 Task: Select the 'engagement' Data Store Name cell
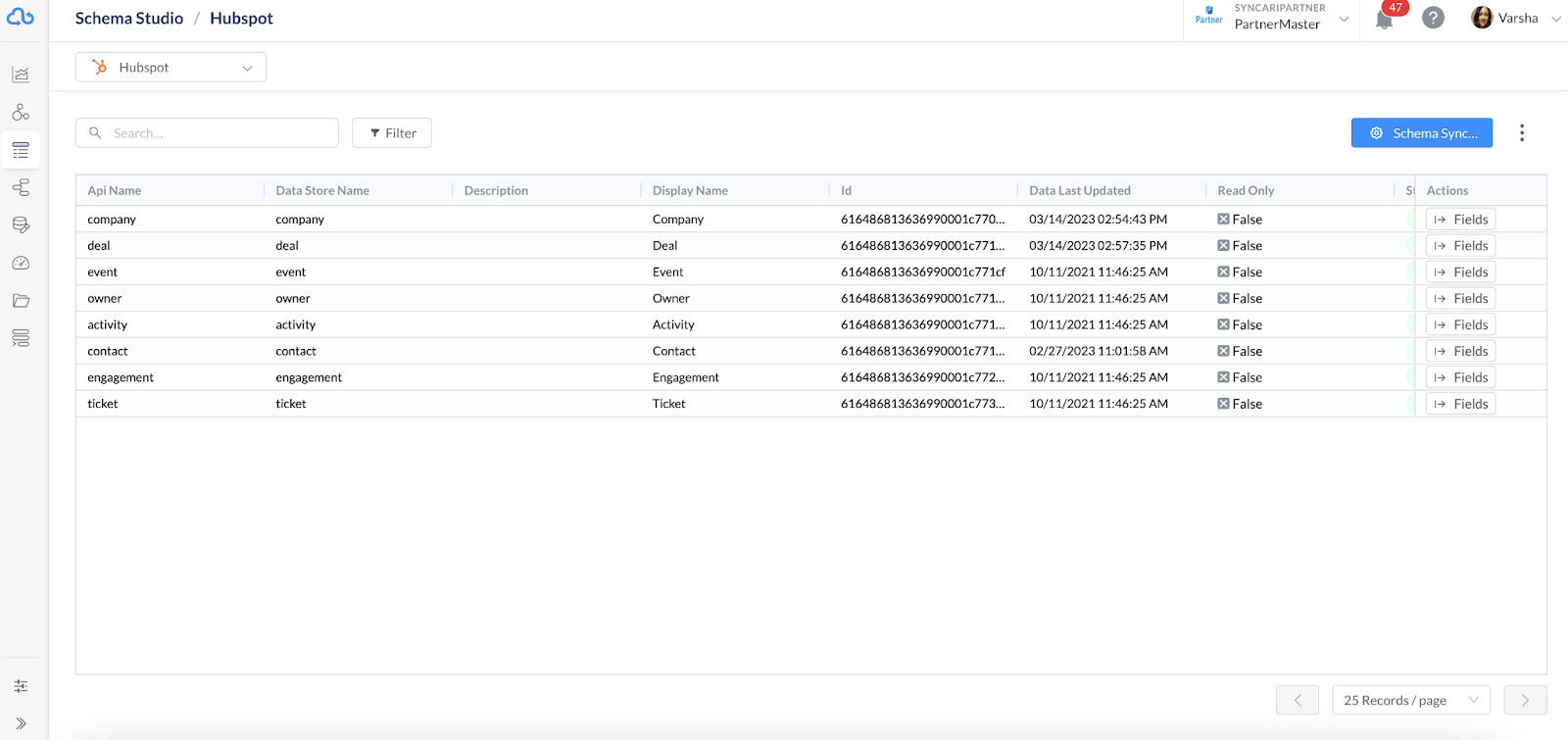tap(309, 377)
